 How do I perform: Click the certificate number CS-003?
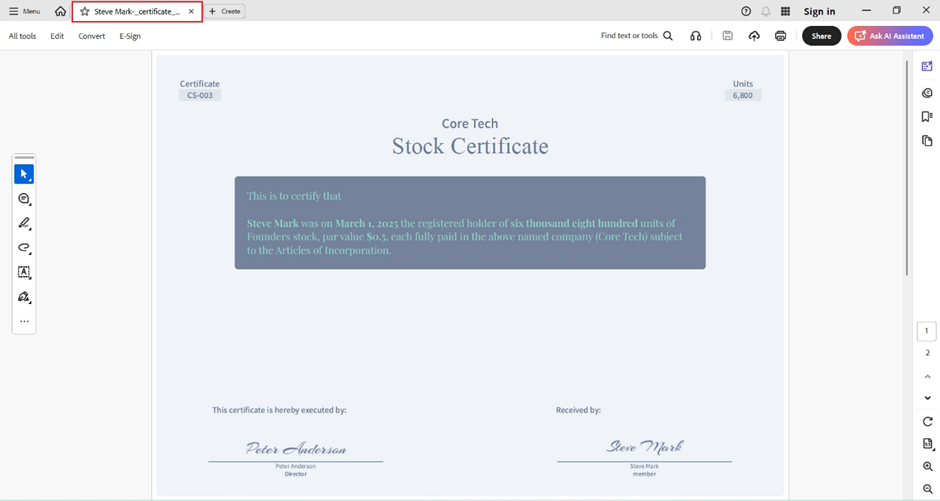pos(200,95)
